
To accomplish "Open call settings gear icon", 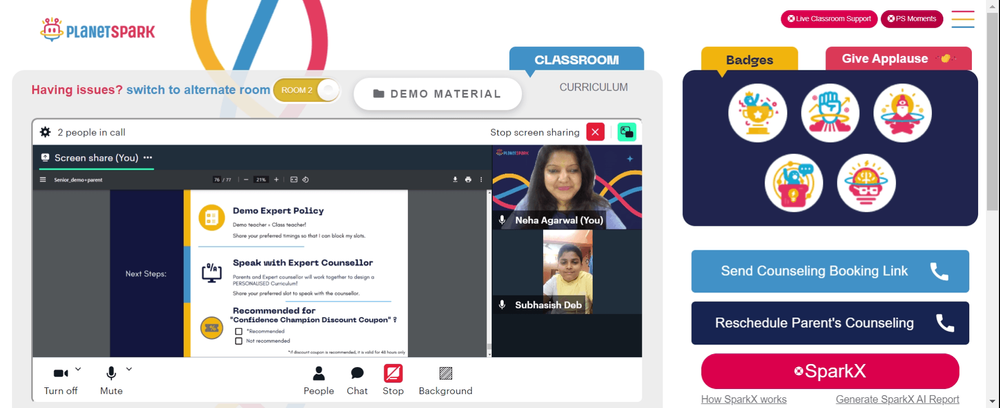I will pos(45,132).
